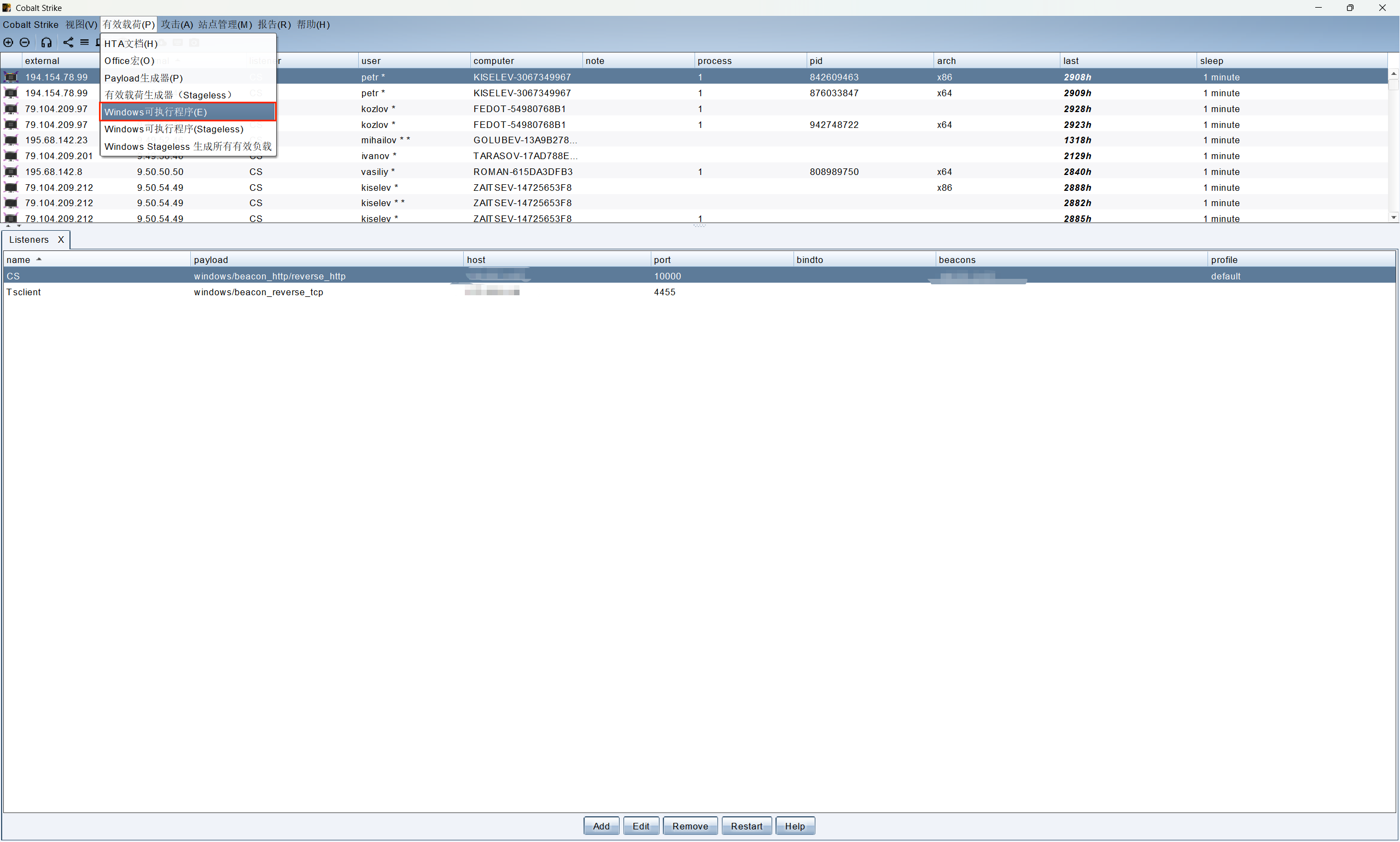
Task: Click beacon icon of kiselev 2882h row
Action: tap(11, 203)
